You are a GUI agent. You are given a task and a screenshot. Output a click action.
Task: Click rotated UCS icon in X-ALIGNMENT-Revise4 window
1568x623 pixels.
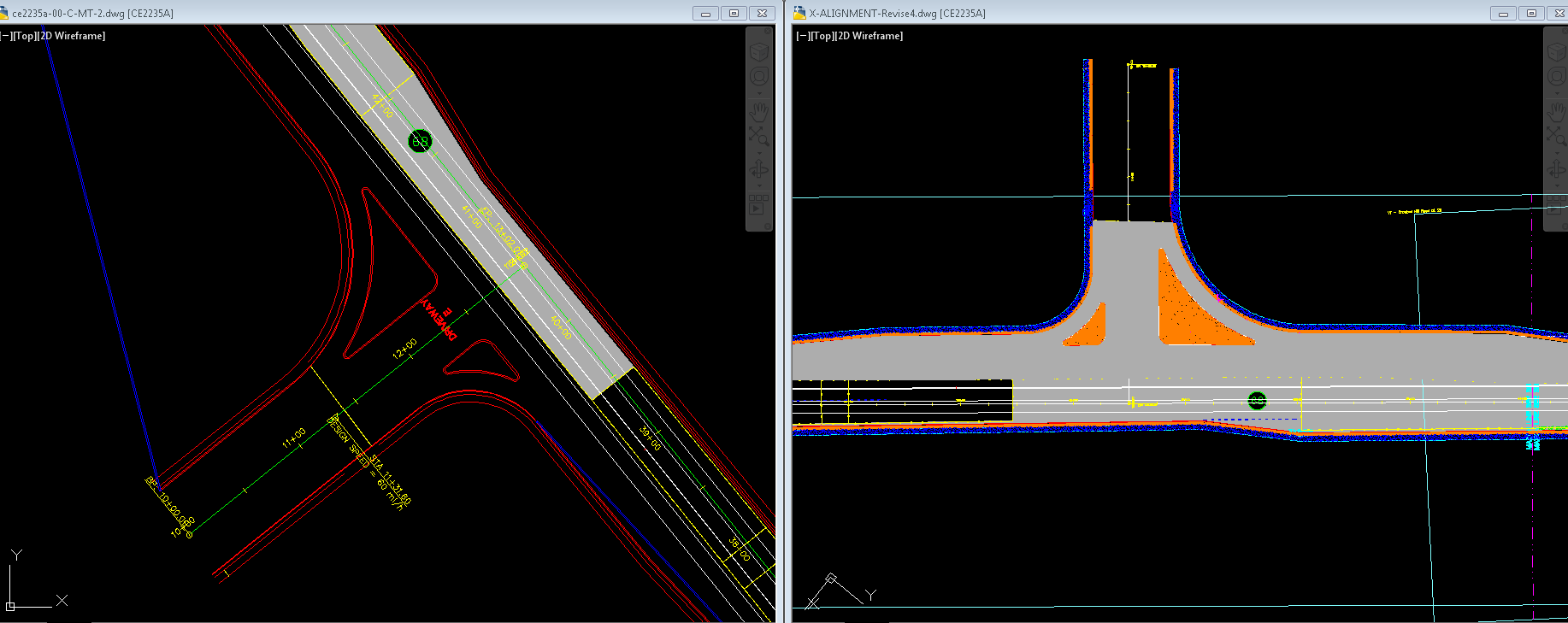click(840, 591)
